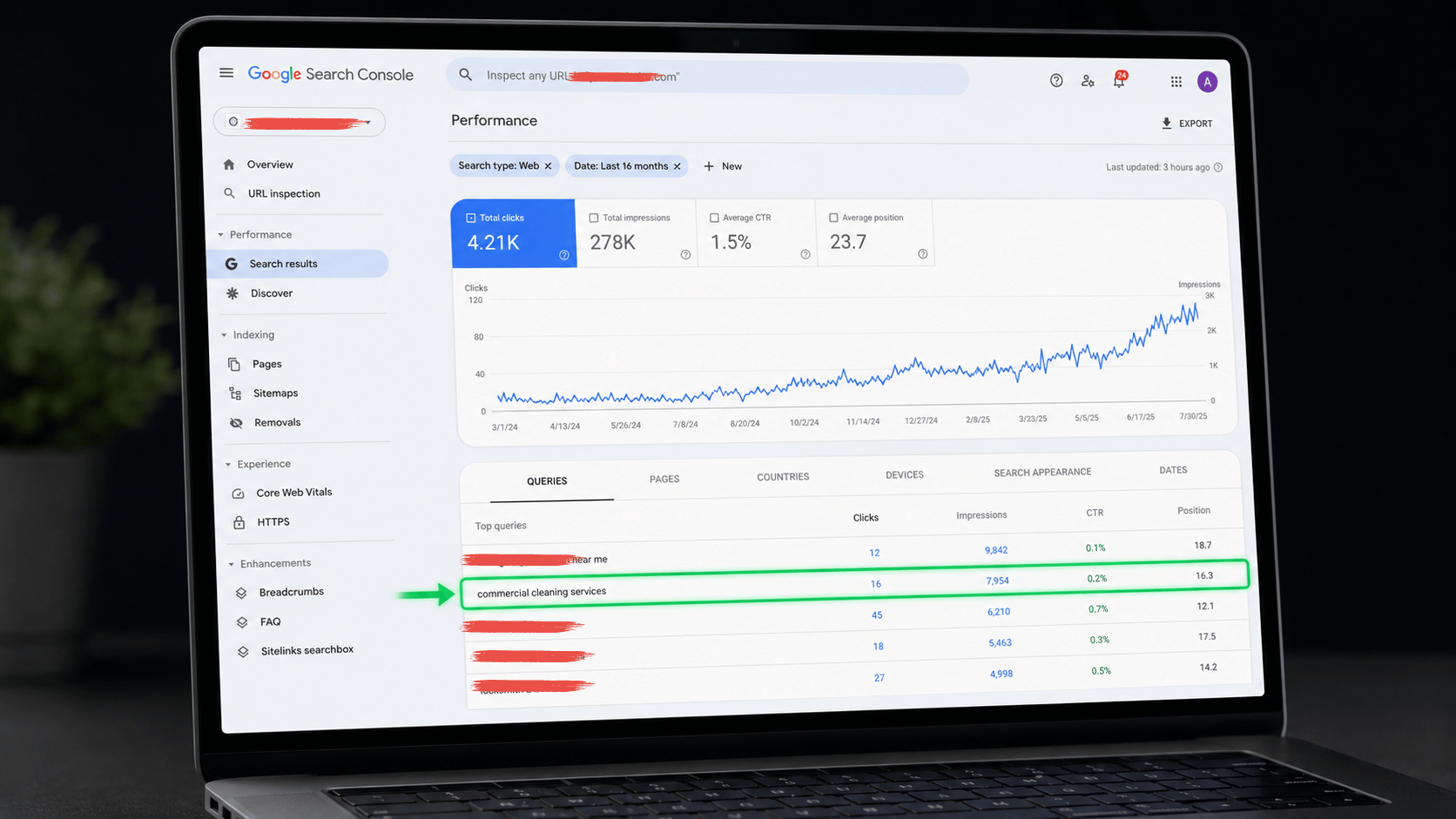Click the Export download icon
This screenshot has width=1456, height=819.
1167,124
